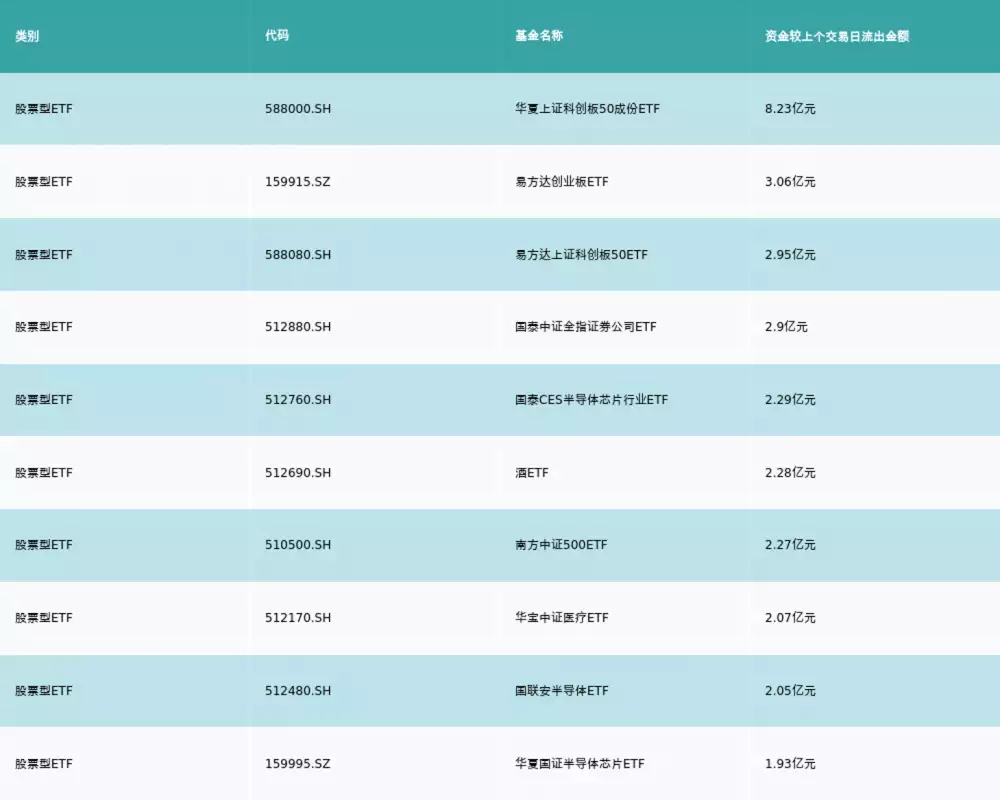Select code cell "512880.SH"
This screenshot has width=1000, height=800.
[x=298, y=327]
